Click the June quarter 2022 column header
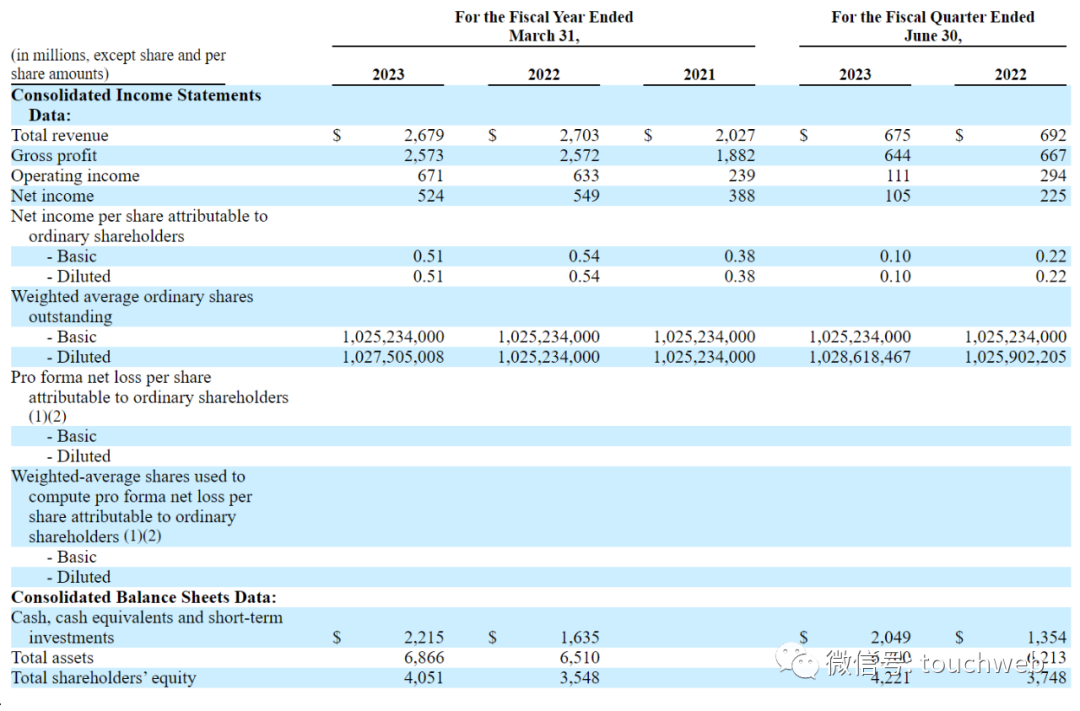The image size is (1080, 711). tap(1010, 74)
